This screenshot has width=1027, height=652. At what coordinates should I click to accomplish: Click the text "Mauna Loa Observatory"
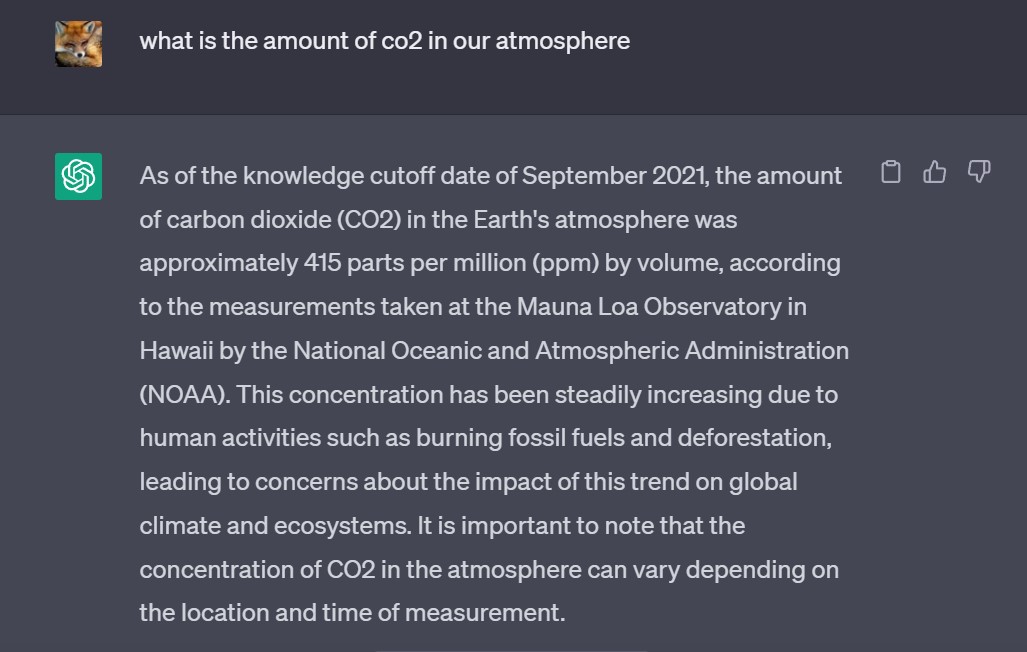(649, 307)
